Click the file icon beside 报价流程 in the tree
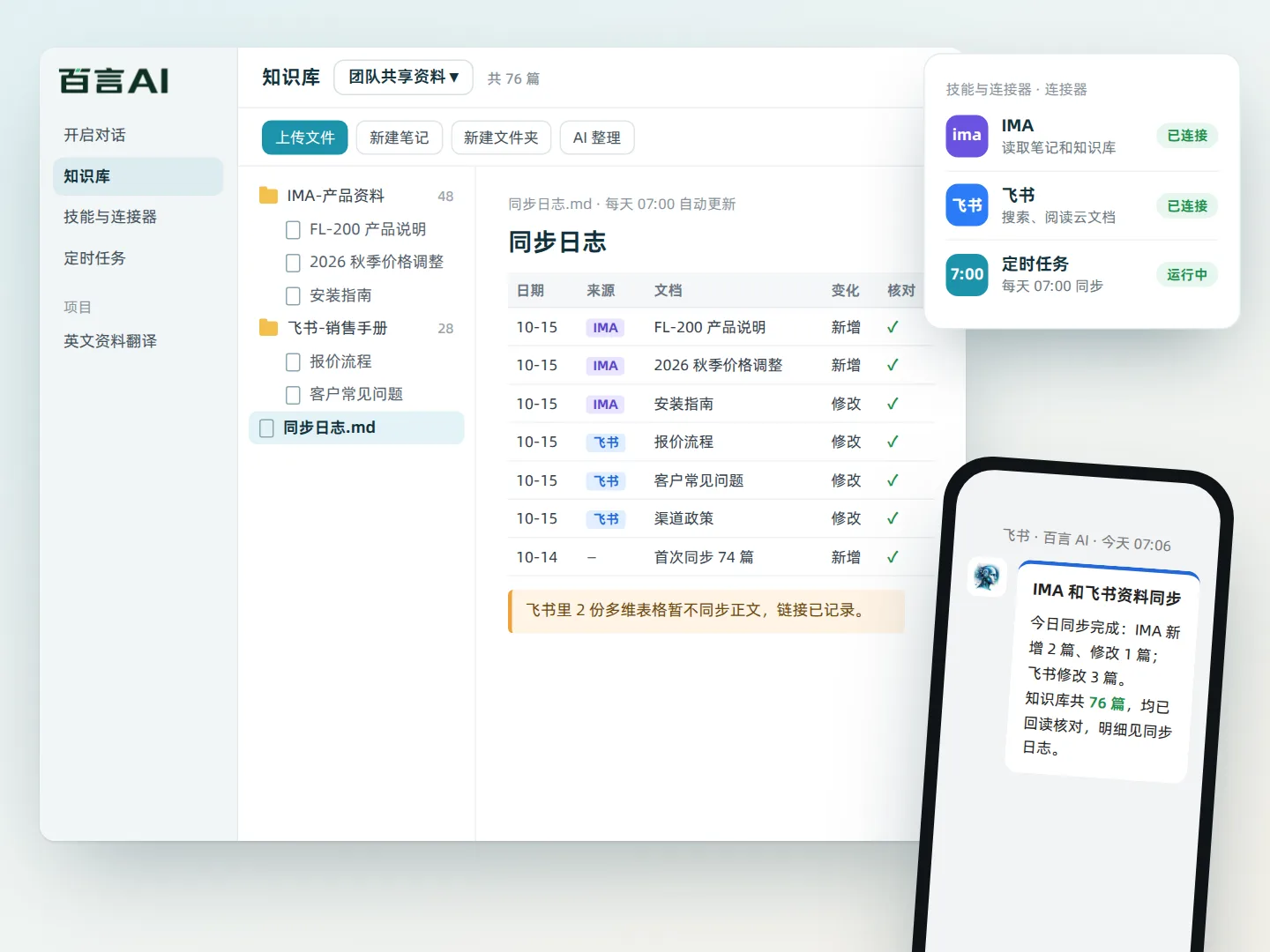Screen dimensions: 1270x952 click(x=293, y=362)
